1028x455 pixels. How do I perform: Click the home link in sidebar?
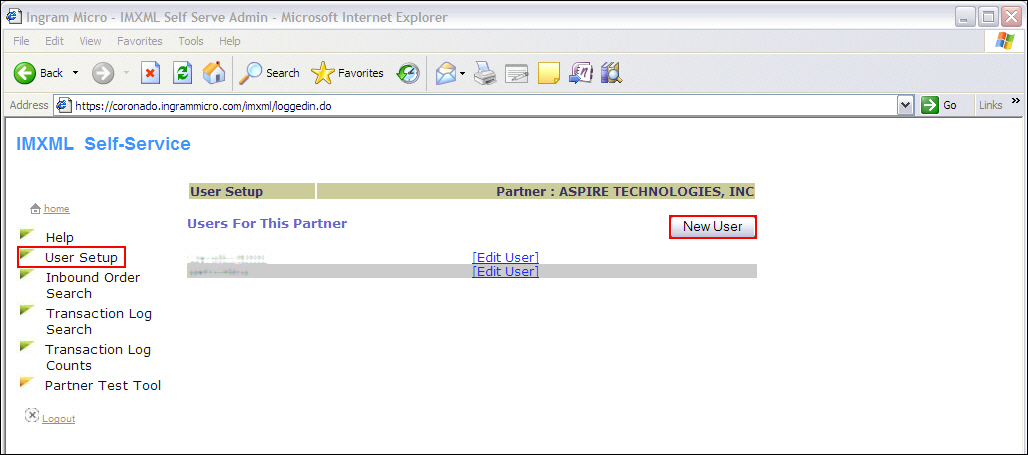click(x=56, y=208)
